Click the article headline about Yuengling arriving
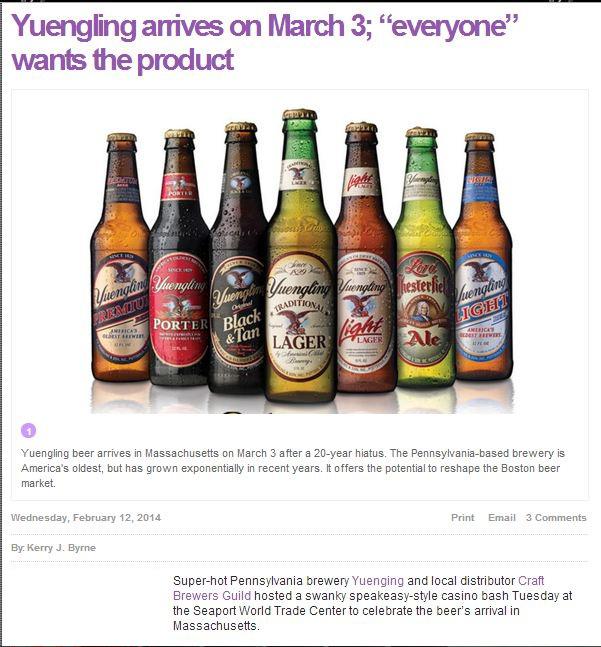The height and width of the screenshot is (647, 601). click(x=264, y=42)
